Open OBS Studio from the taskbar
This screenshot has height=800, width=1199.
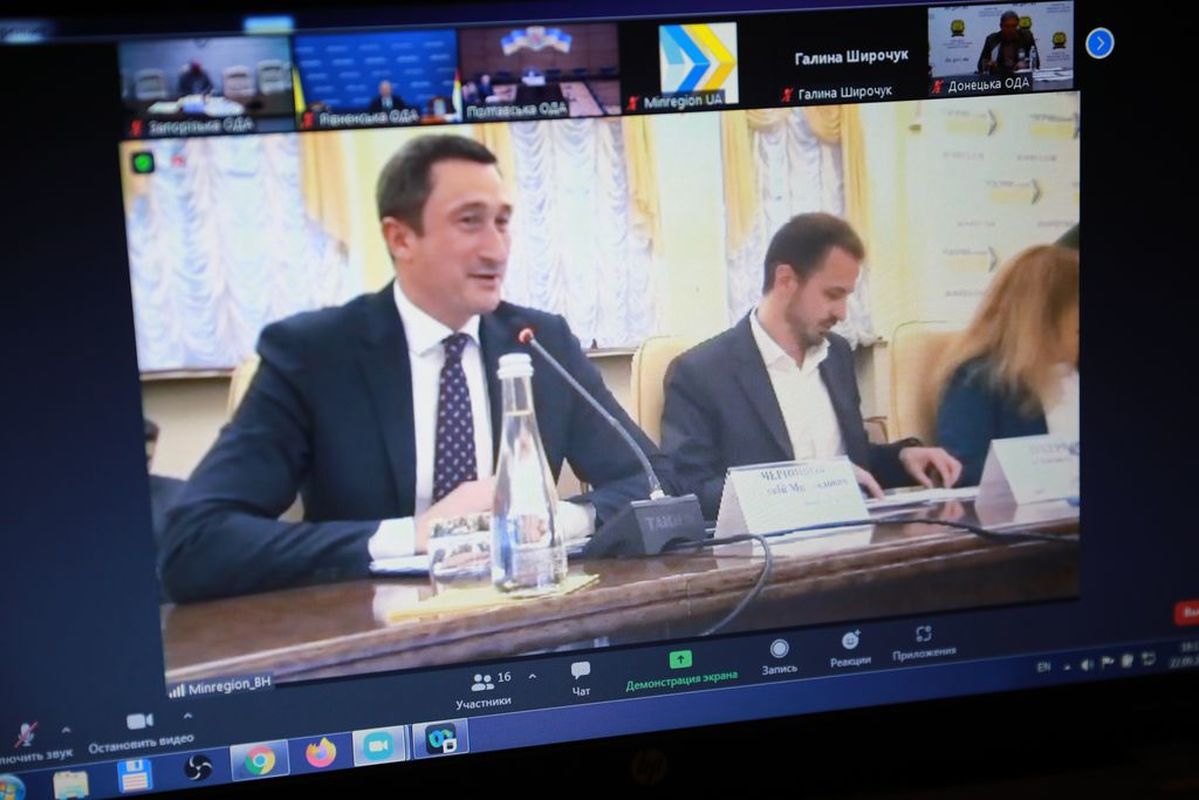pos(198,767)
